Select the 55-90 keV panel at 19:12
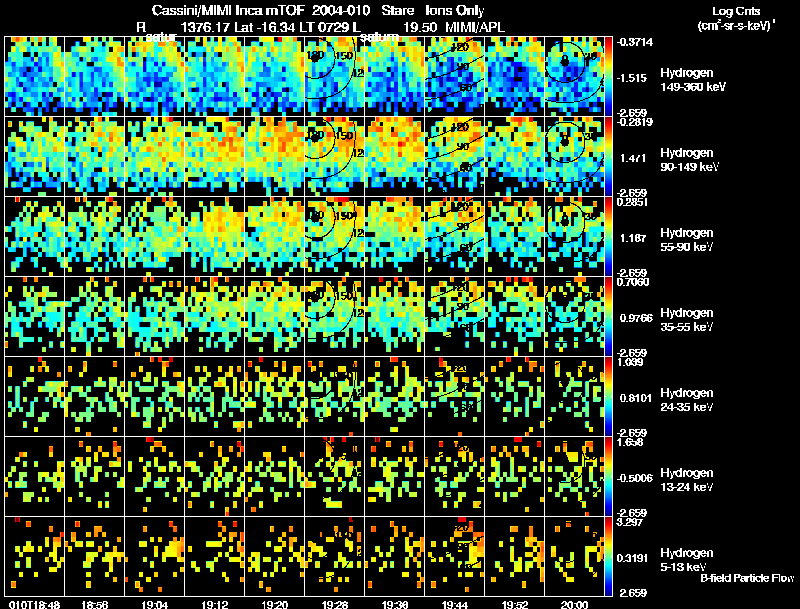 215,237
